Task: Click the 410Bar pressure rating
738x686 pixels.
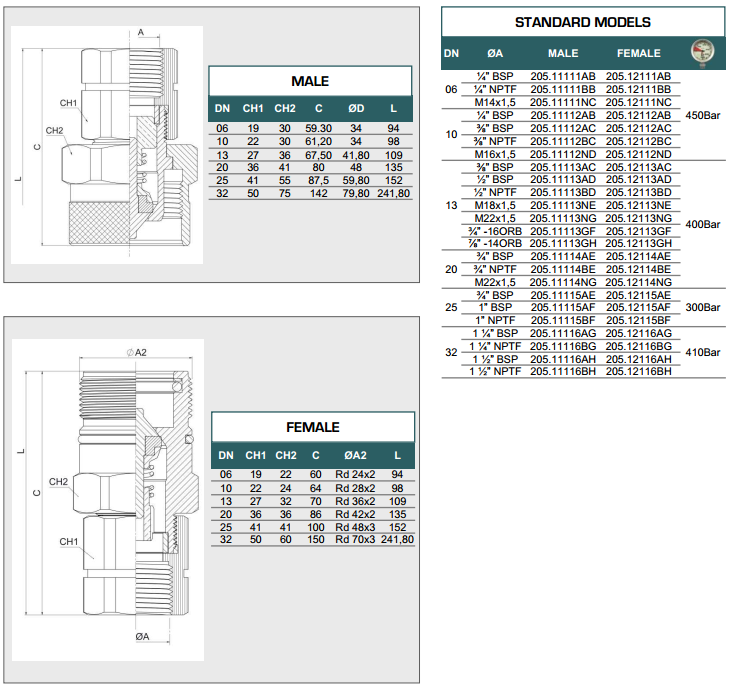Action: 703,352
